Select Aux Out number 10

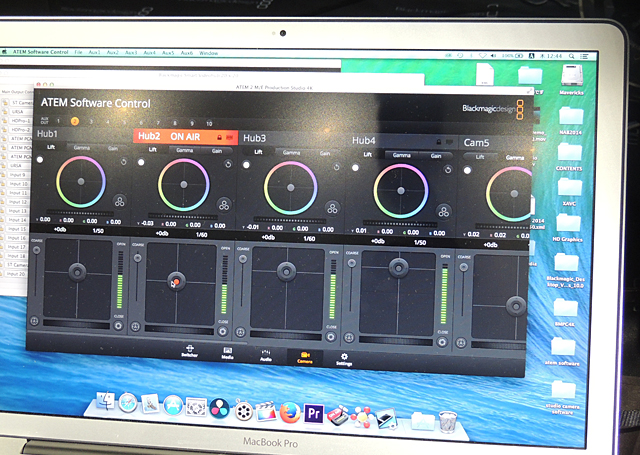coord(209,123)
